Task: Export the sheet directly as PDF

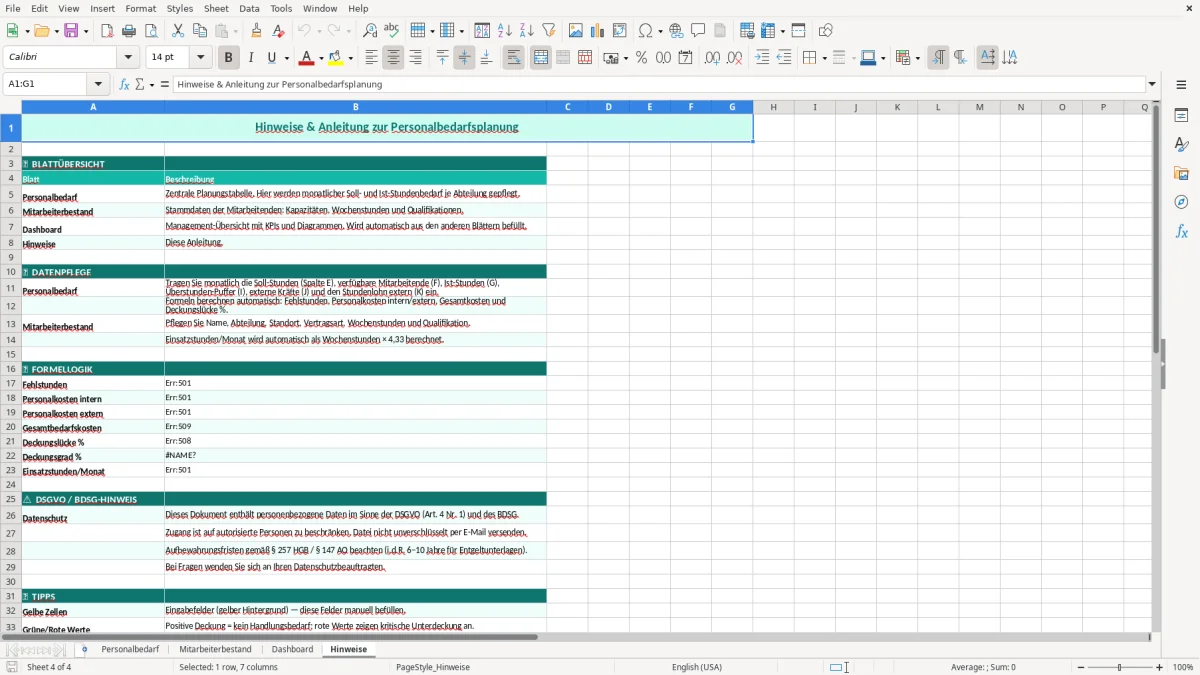Action: click(x=107, y=31)
